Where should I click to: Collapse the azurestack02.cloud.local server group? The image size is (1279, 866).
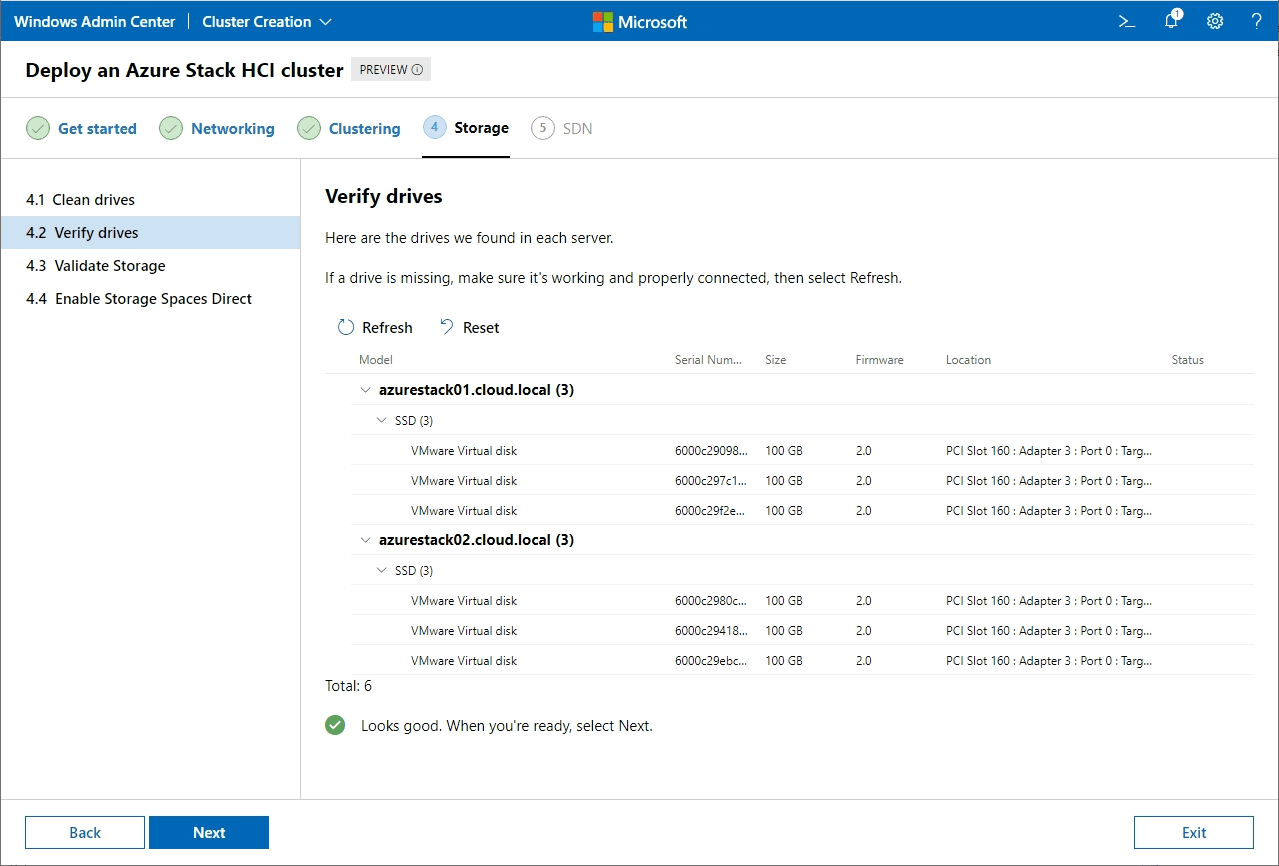point(365,540)
